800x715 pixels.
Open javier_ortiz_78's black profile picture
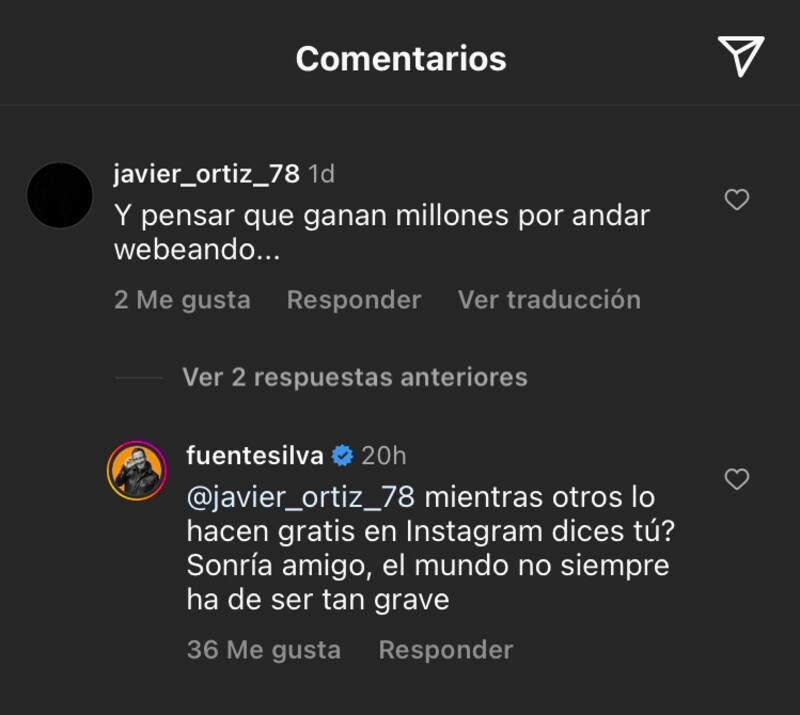coord(60,195)
